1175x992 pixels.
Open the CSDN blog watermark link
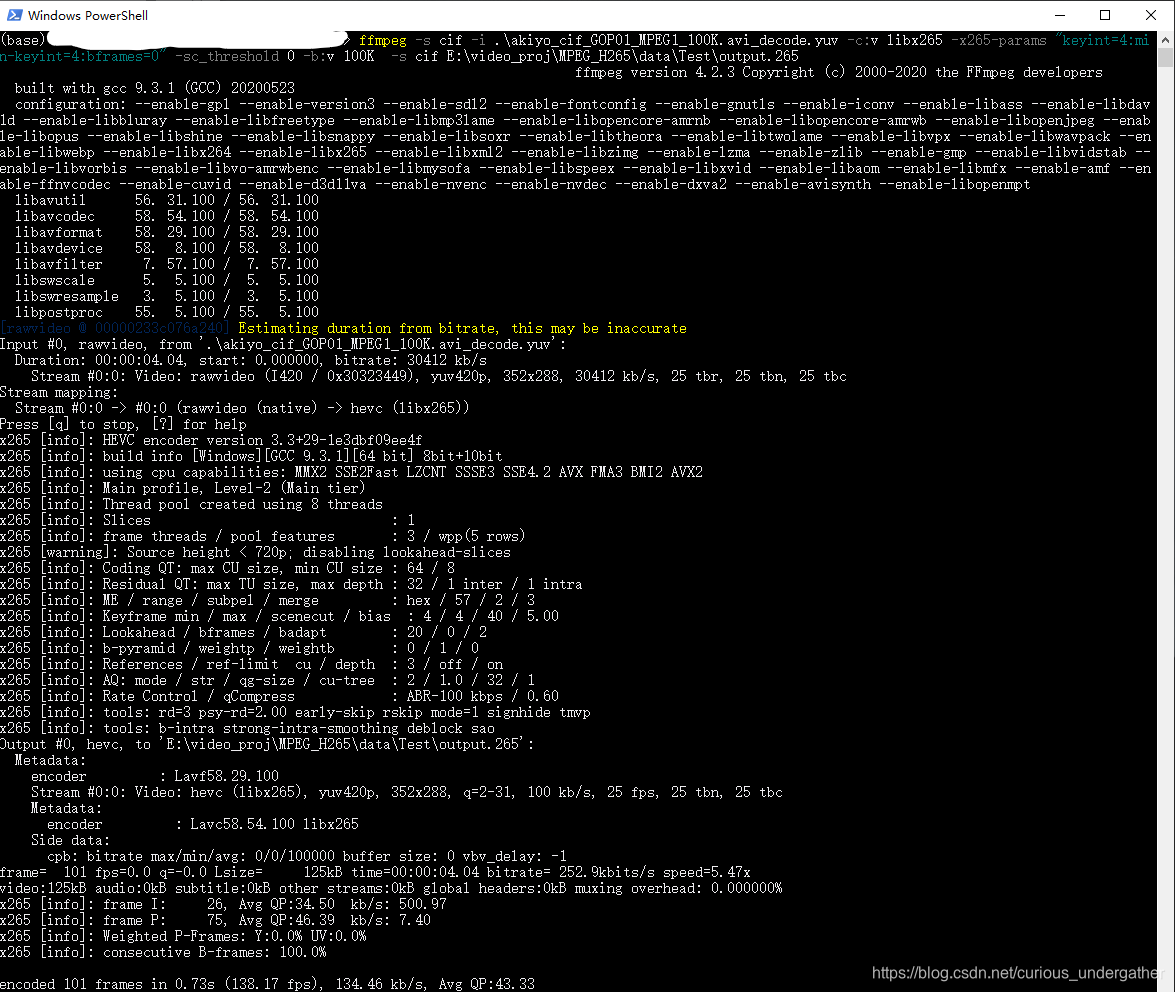coord(1014,971)
